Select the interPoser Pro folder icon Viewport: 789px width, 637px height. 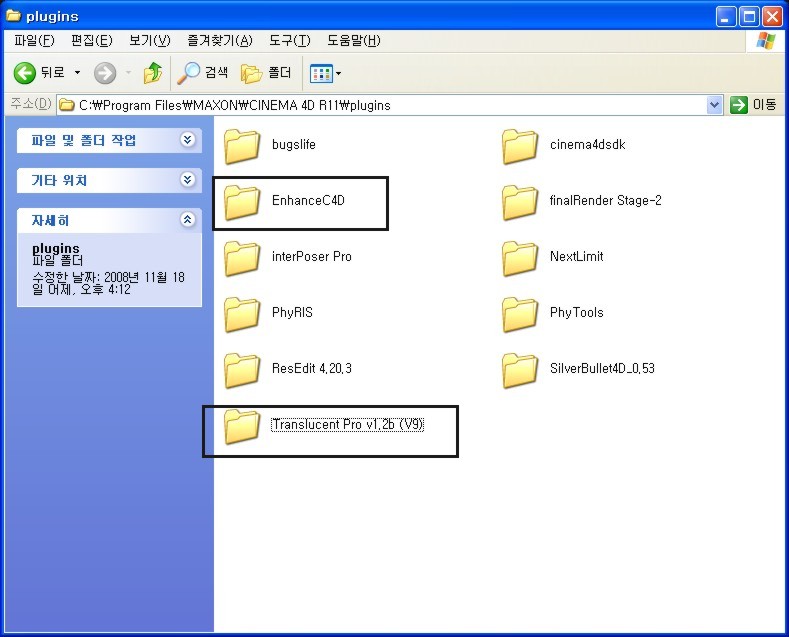click(242, 258)
